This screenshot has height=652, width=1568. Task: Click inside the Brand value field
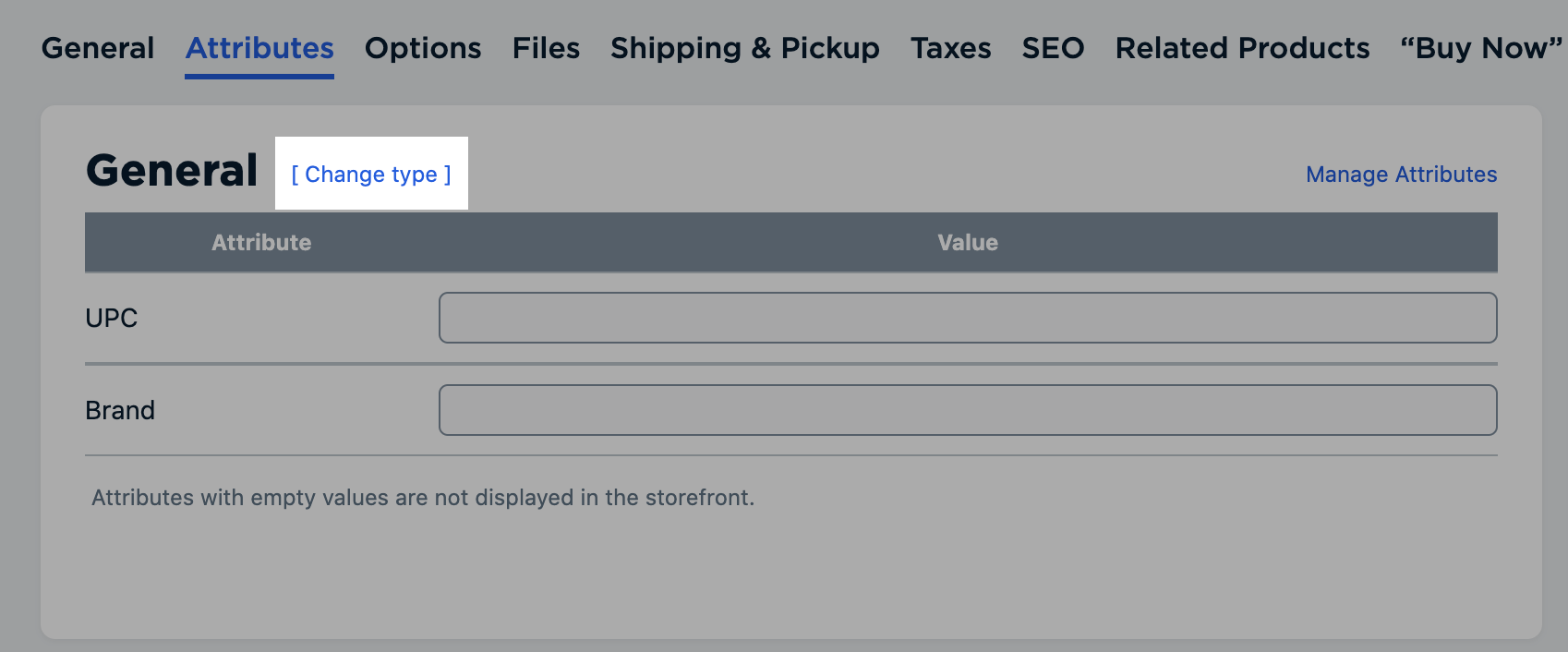coord(967,409)
